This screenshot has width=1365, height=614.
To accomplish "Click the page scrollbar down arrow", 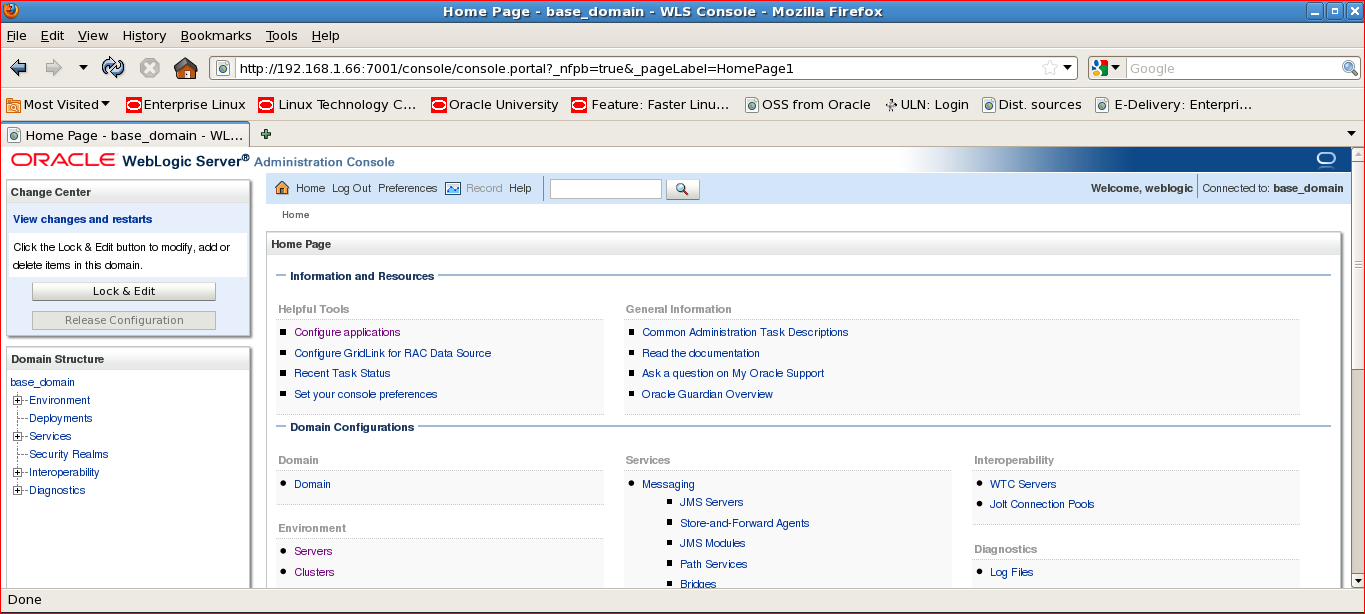I will point(1357,580).
